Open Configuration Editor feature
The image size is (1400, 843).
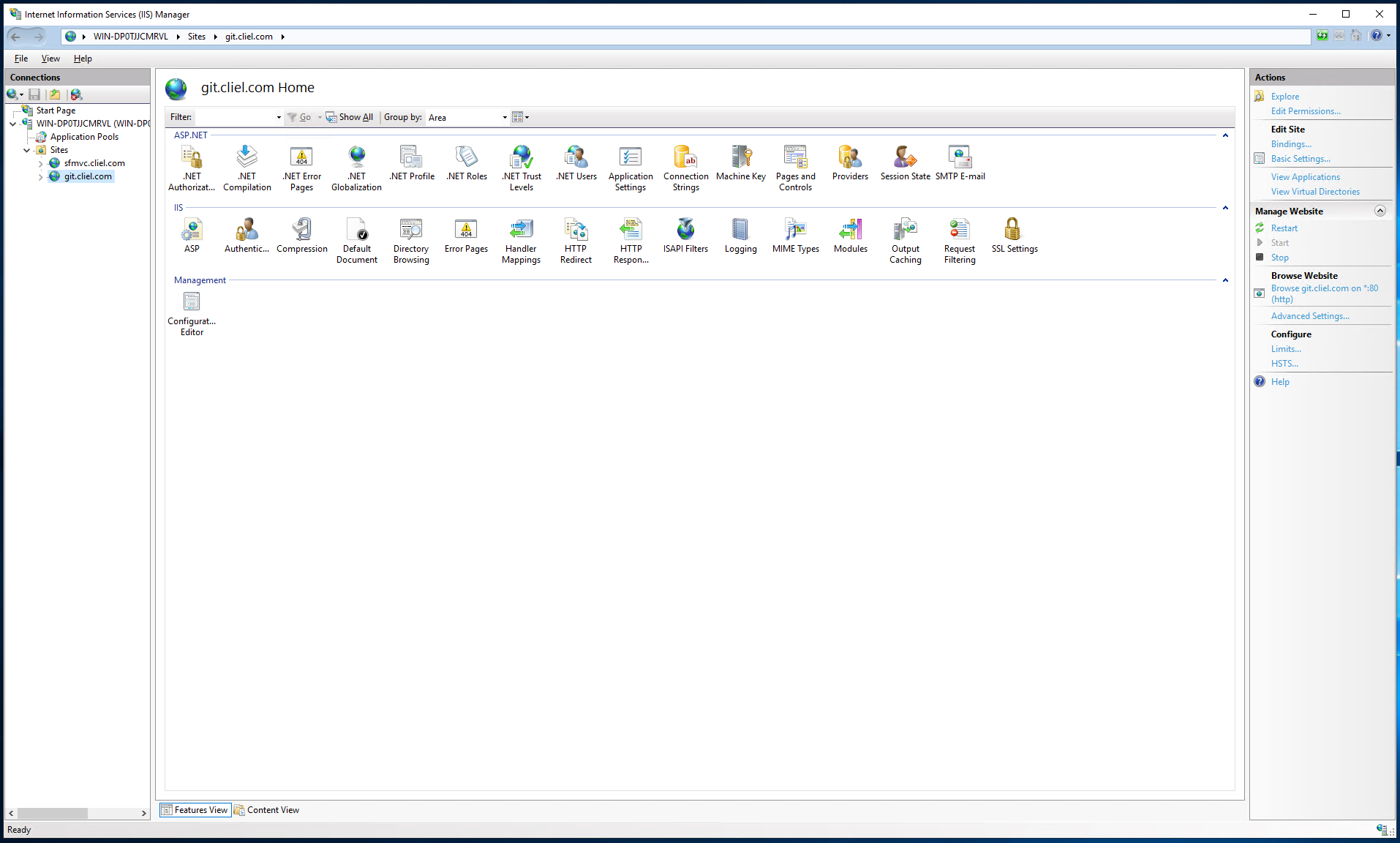click(x=192, y=312)
